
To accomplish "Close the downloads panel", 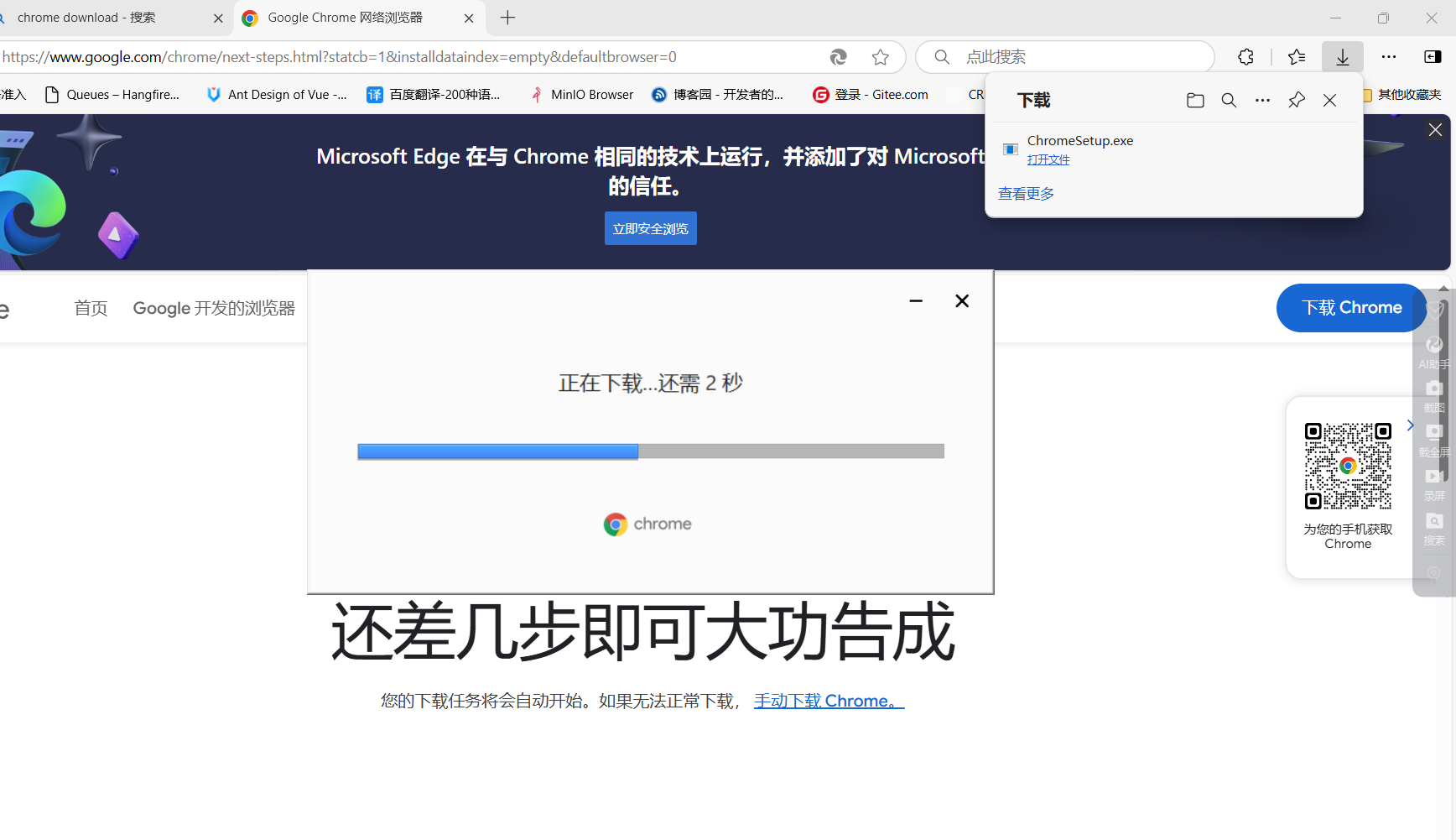I will [1329, 101].
